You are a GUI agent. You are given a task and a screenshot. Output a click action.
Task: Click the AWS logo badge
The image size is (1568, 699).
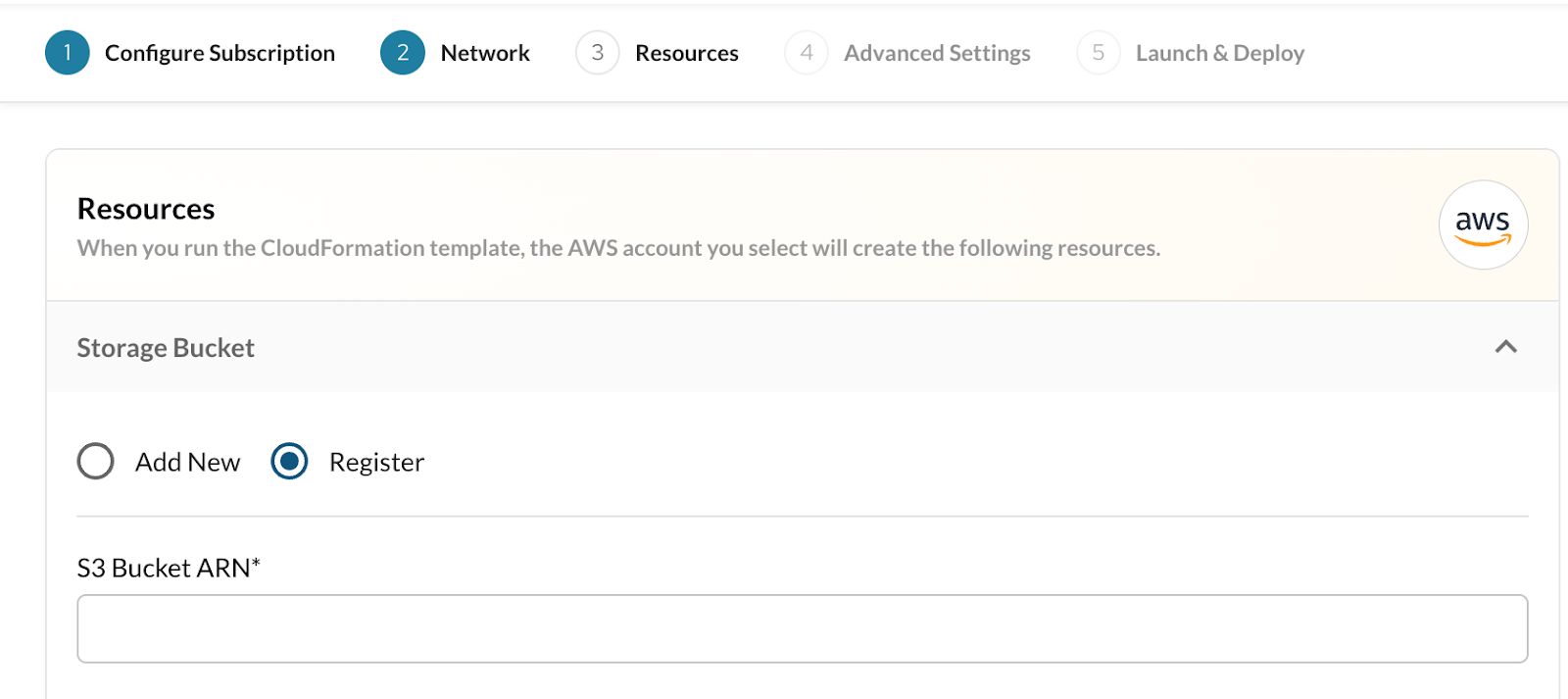[x=1482, y=225]
